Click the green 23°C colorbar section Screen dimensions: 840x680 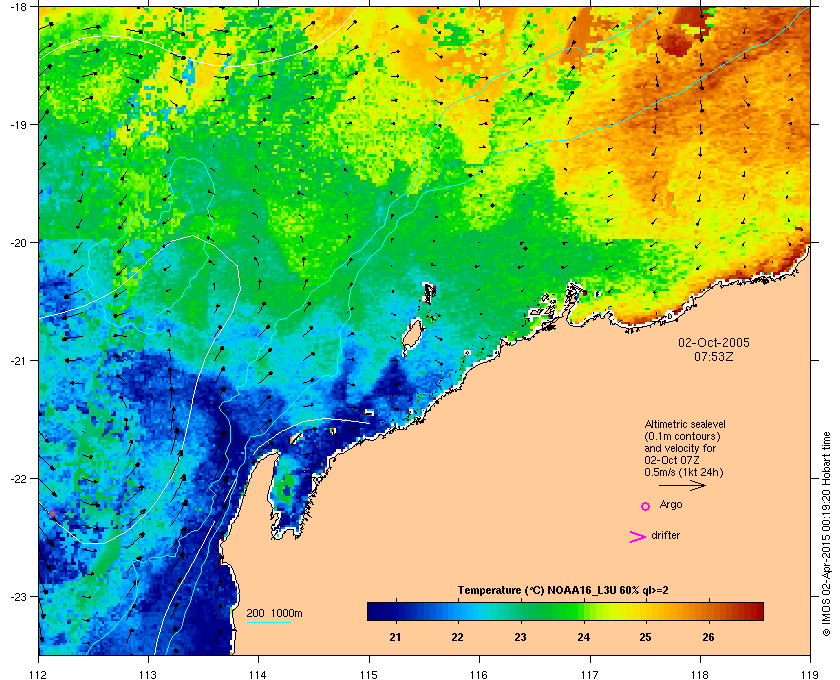[x=521, y=611]
